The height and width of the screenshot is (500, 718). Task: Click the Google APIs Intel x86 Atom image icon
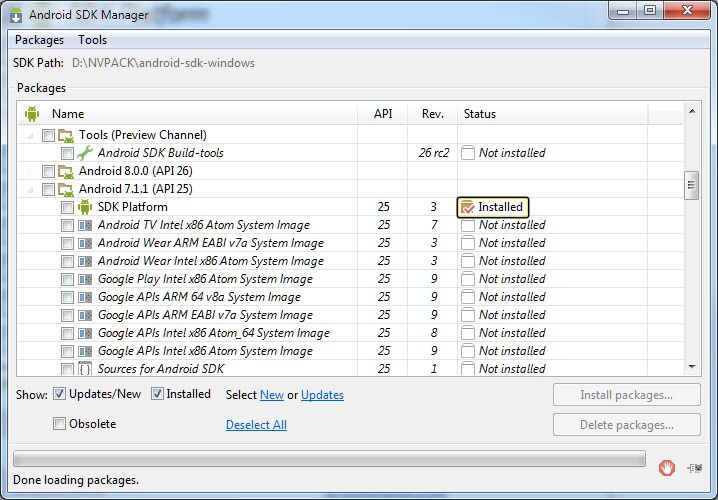click(x=85, y=351)
